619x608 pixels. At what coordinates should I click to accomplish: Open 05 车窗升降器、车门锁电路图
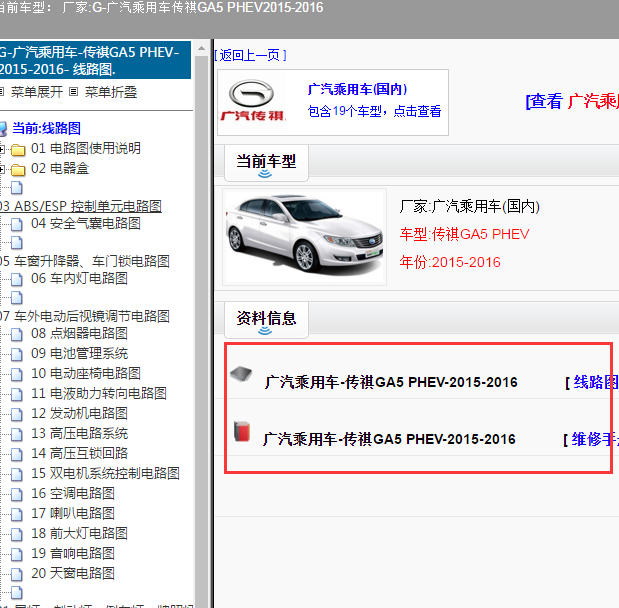(x=84, y=261)
